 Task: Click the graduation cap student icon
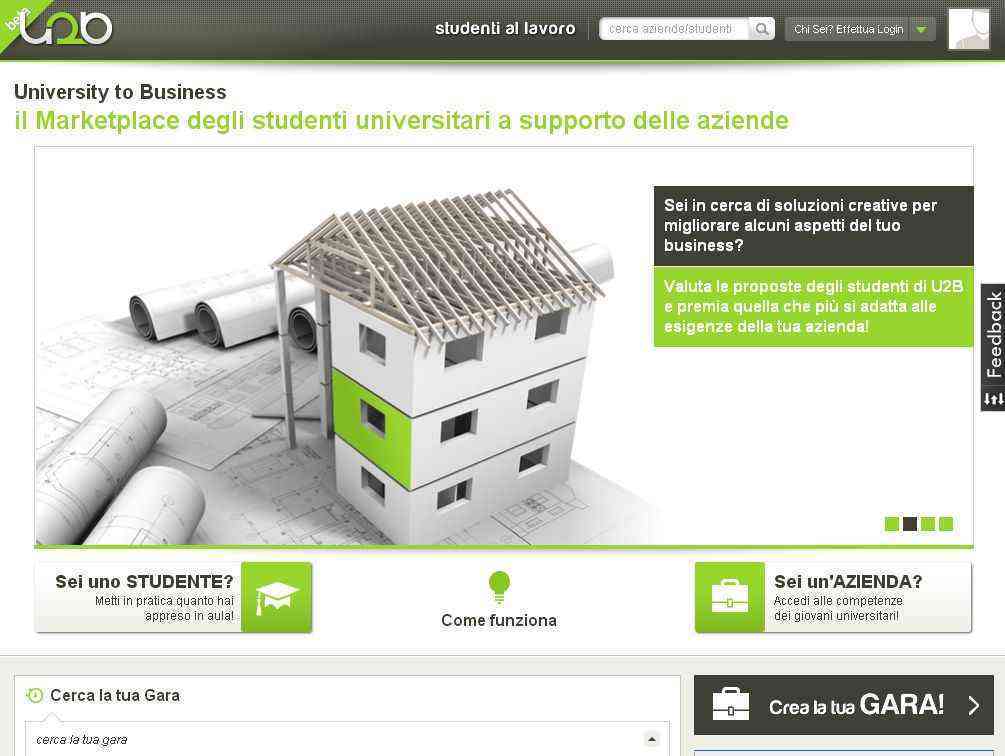click(277, 597)
